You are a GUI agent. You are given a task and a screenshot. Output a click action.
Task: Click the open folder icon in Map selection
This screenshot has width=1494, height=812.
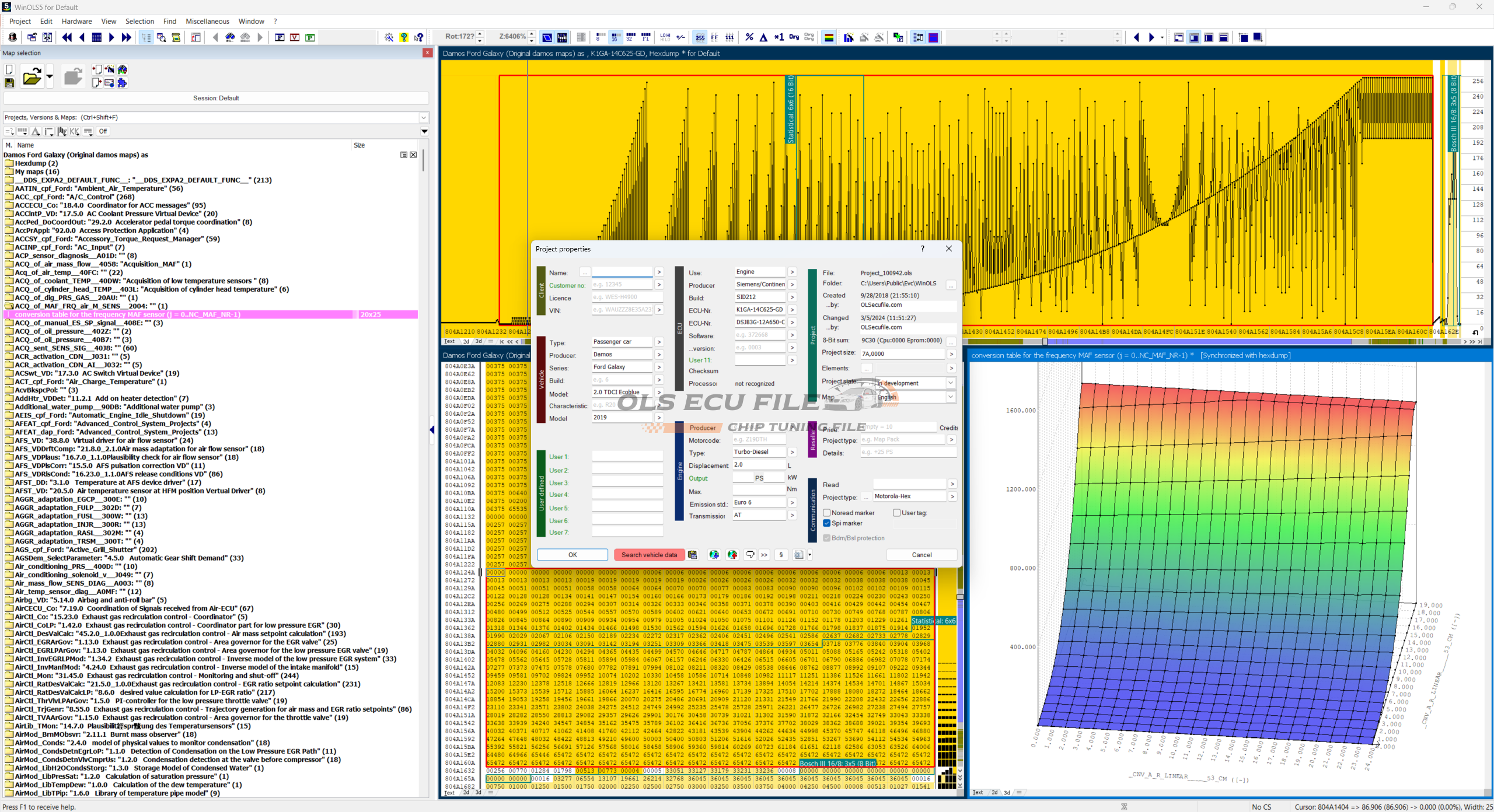pyautogui.click(x=32, y=76)
